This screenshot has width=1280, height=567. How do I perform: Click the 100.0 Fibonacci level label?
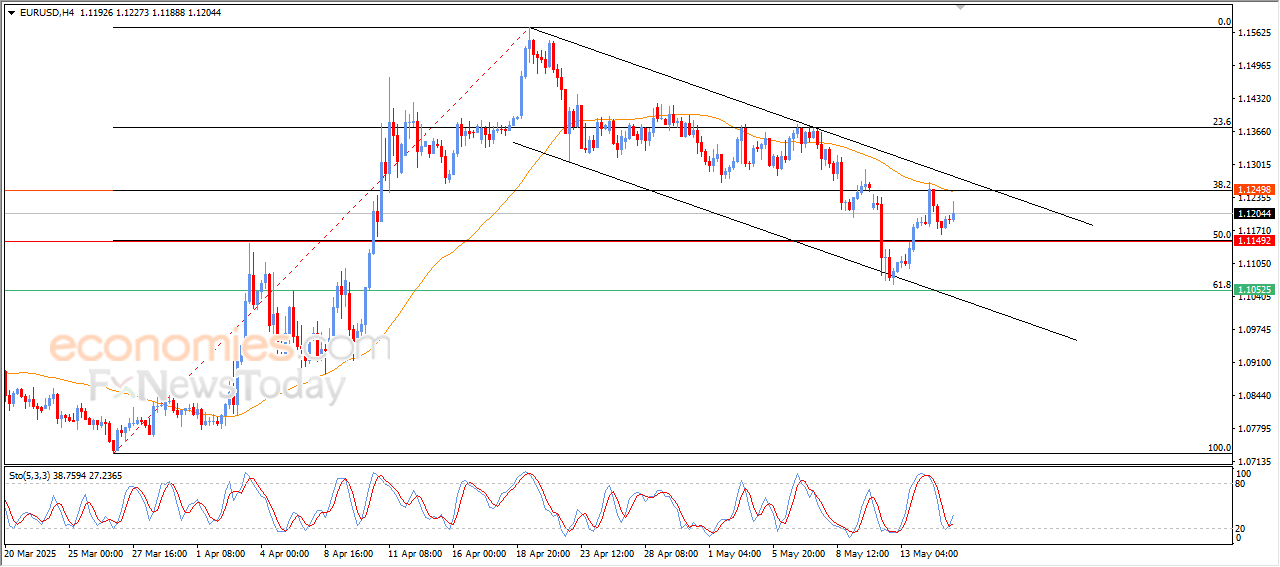point(1219,448)
